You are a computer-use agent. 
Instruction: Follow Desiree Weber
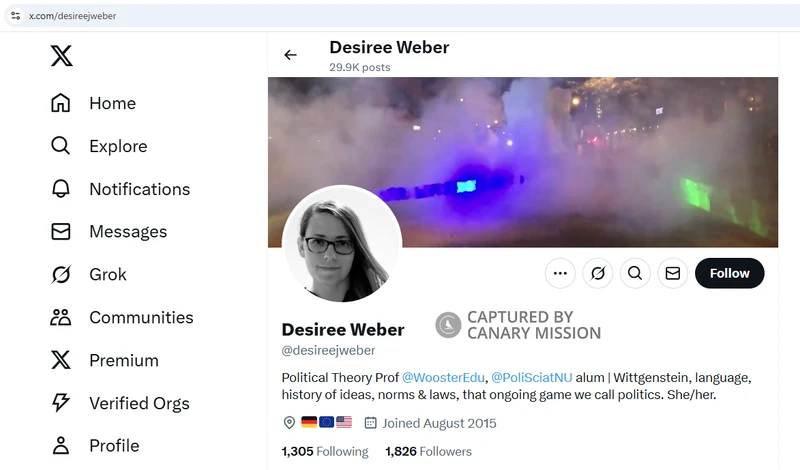coord(730,274)
